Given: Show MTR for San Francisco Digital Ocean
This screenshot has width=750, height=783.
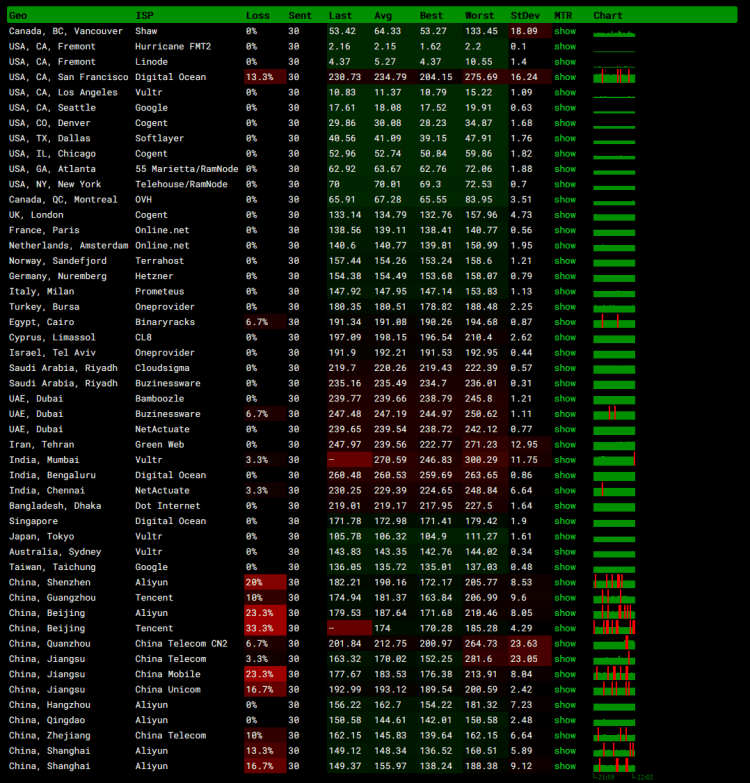Looking at the screenshot, I should (565, 77).
